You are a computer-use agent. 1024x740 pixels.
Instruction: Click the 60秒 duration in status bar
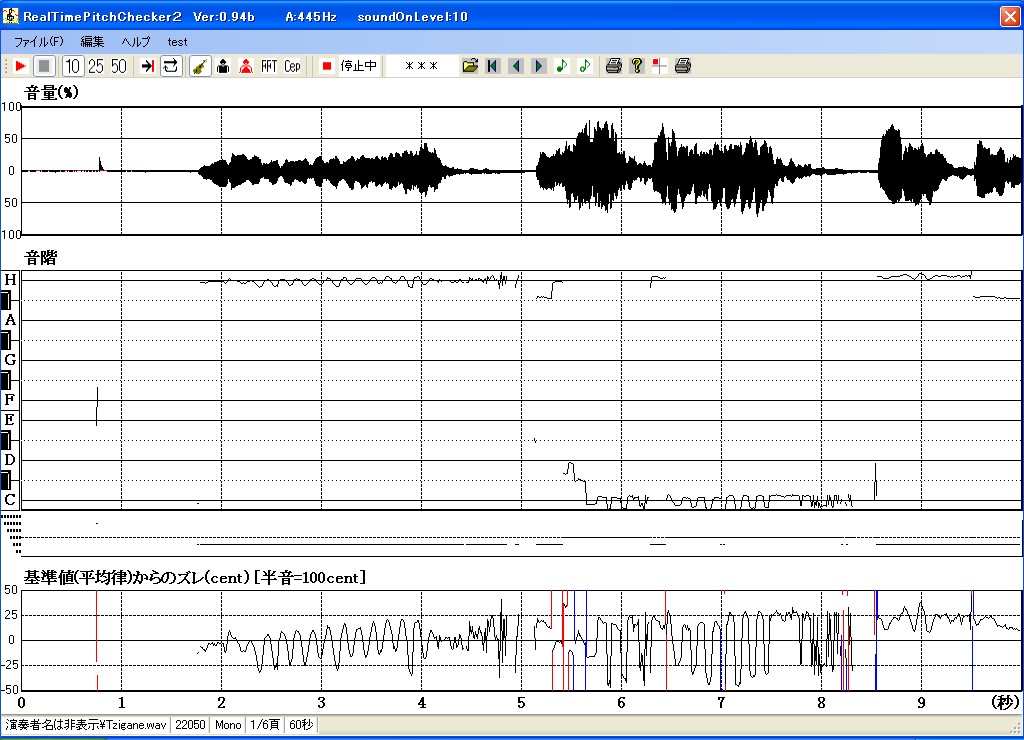click(x=301, y=725)
